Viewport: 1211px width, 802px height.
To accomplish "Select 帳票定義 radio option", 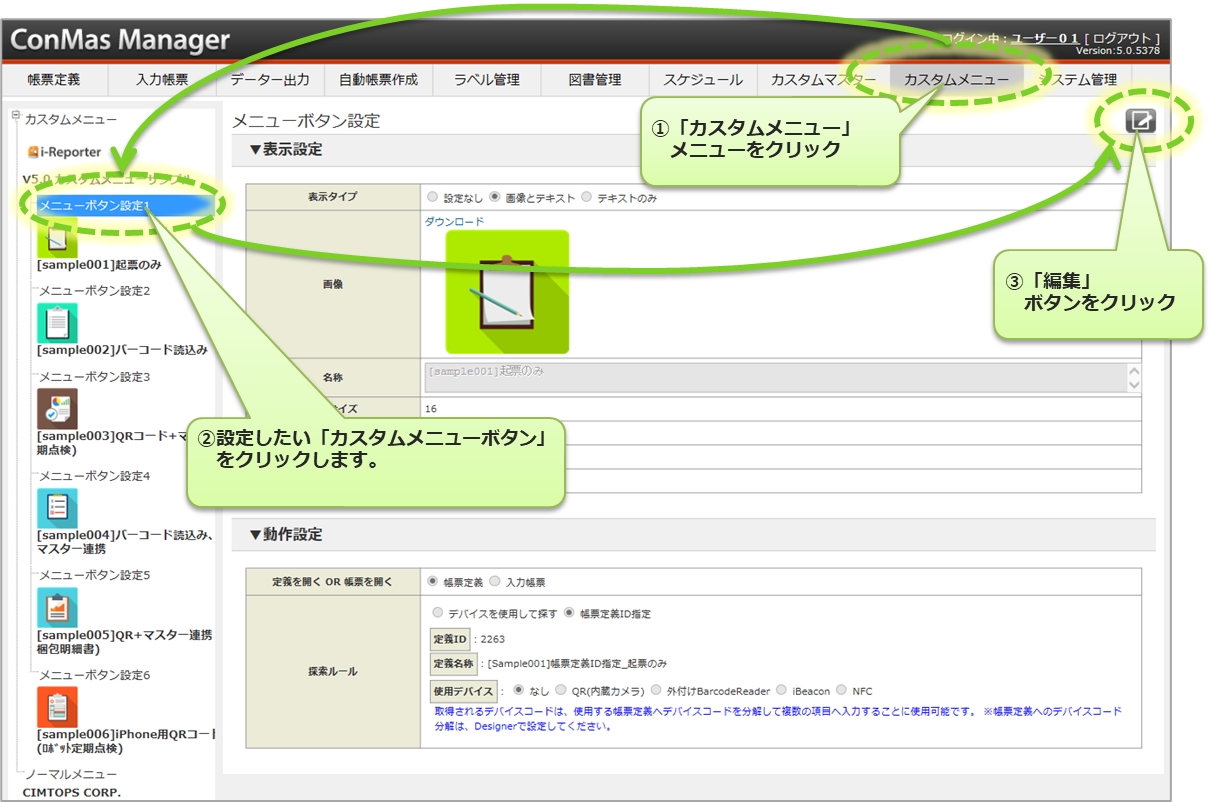I will pos(432,581).
